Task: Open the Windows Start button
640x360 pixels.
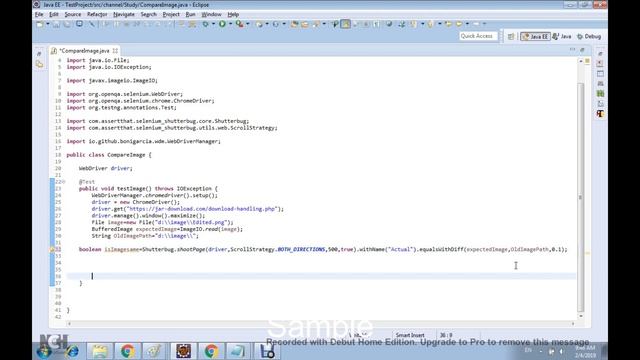Action: point(44,351)
